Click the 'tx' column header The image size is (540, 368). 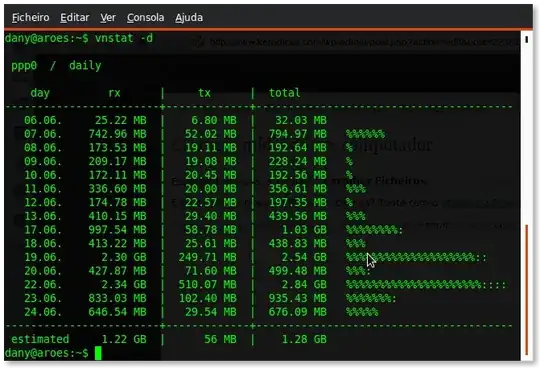point(204,93)
